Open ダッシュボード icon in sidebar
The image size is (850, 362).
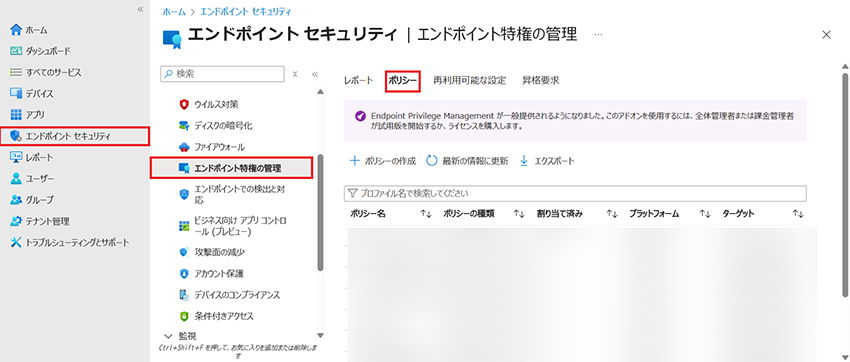16,51
